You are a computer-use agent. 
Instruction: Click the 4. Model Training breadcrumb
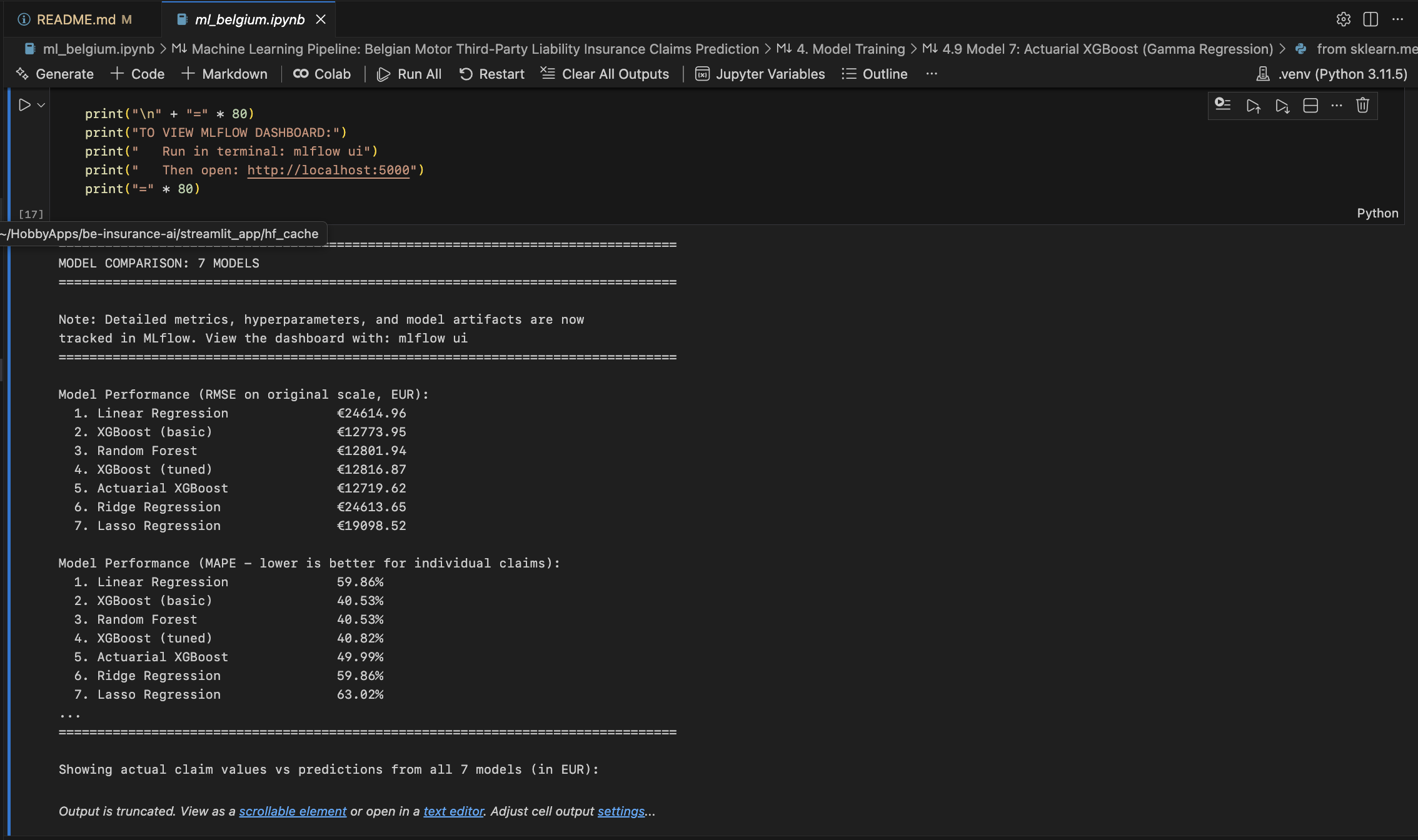point(850,49)
